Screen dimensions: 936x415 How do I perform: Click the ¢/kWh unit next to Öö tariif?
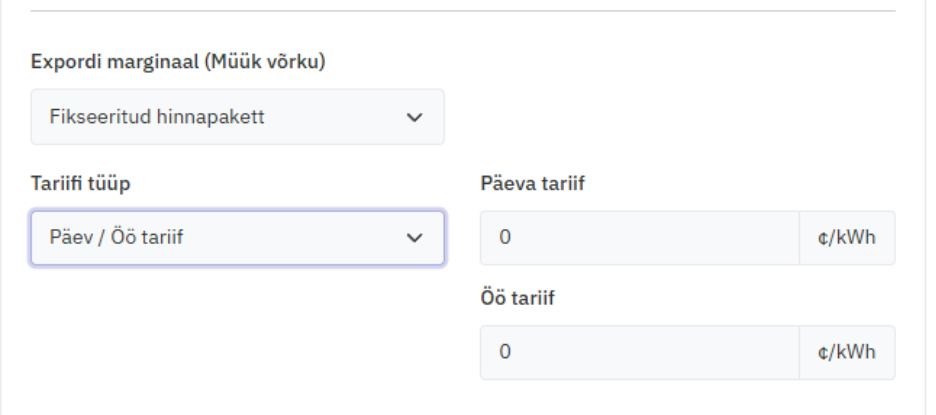tap(847, 352)
